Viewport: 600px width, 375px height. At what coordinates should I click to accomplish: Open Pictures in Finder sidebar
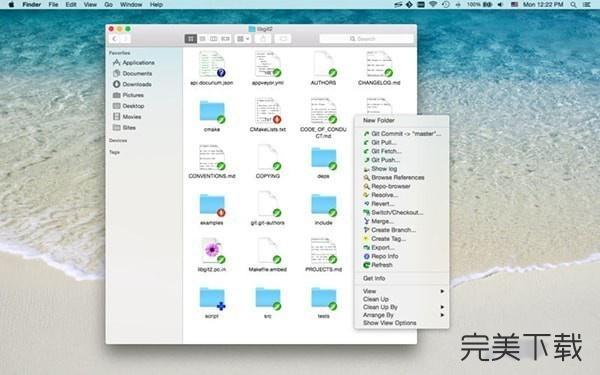coord(128,95)
